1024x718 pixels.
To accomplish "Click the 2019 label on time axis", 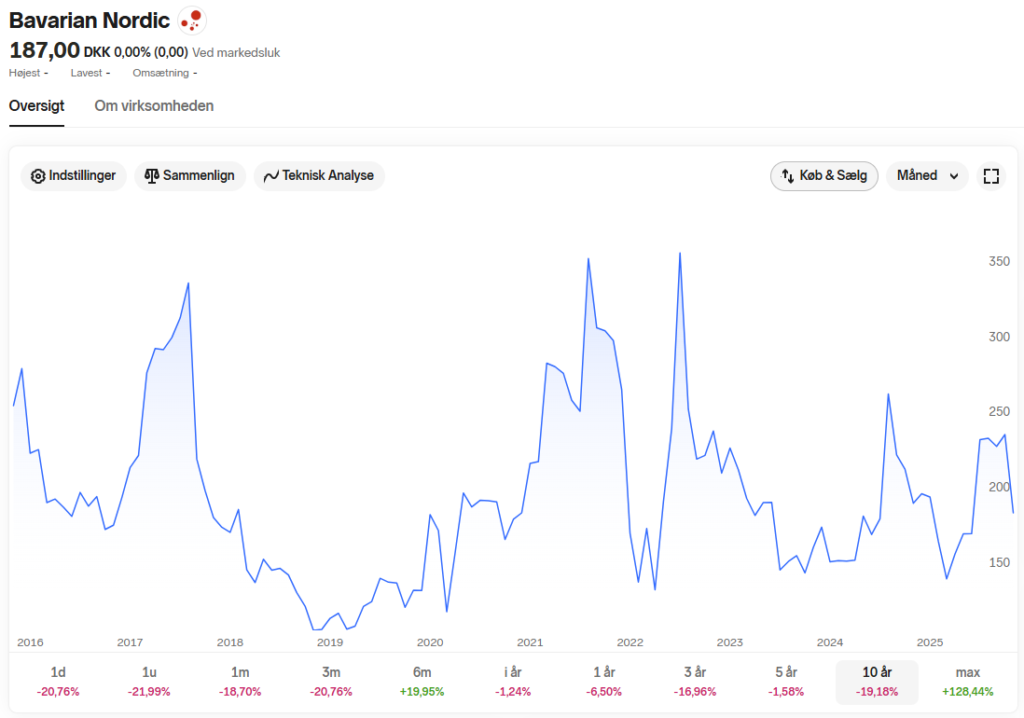I will click(x=330, y=642).
